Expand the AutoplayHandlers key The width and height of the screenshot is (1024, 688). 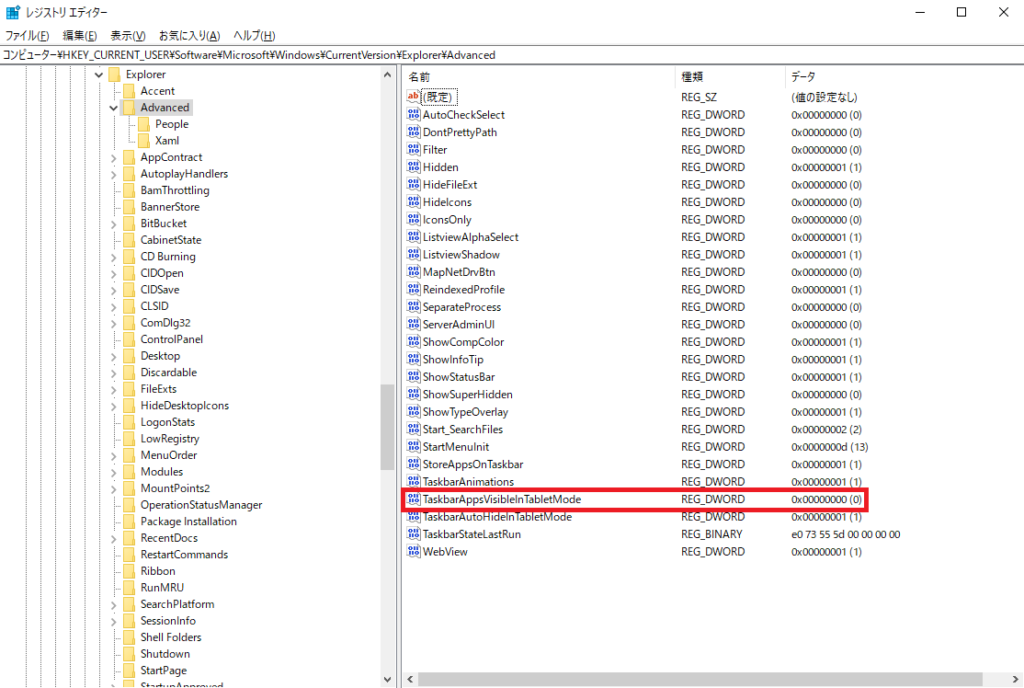[x=113, y=174]
